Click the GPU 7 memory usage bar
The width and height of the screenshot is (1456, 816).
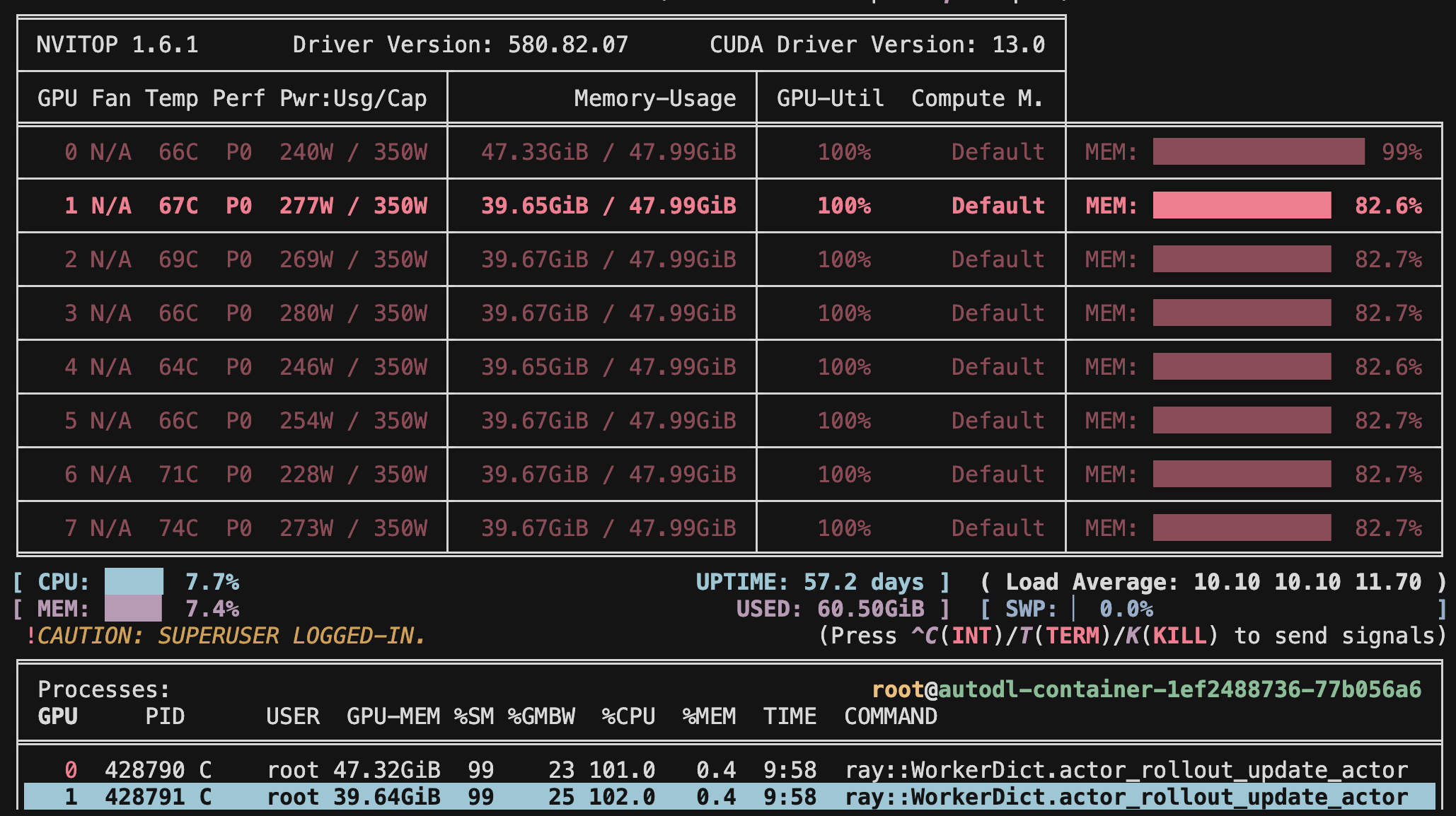tap(1242, 528)
